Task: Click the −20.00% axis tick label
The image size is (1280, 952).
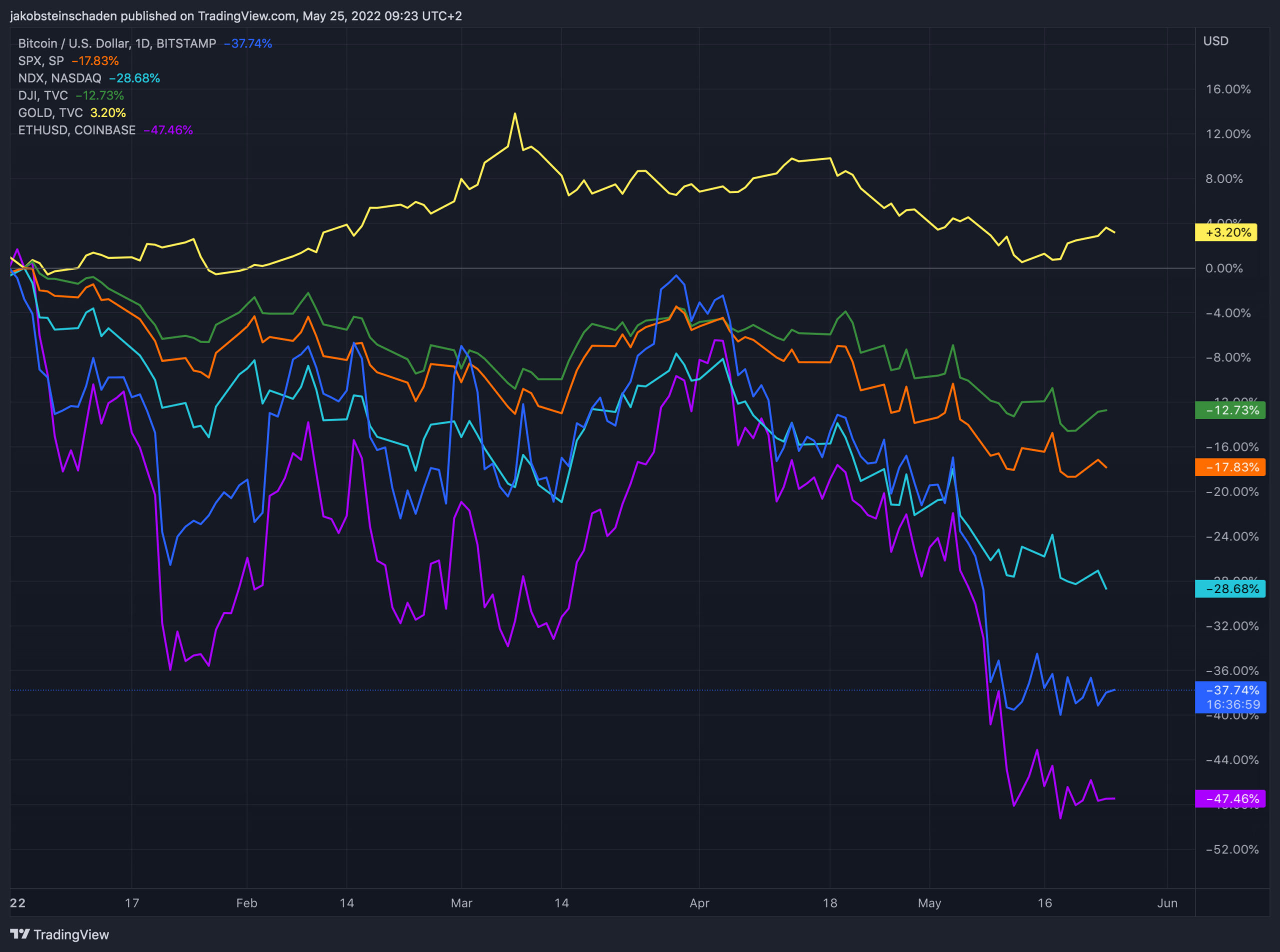Action: coord(1231,491)
